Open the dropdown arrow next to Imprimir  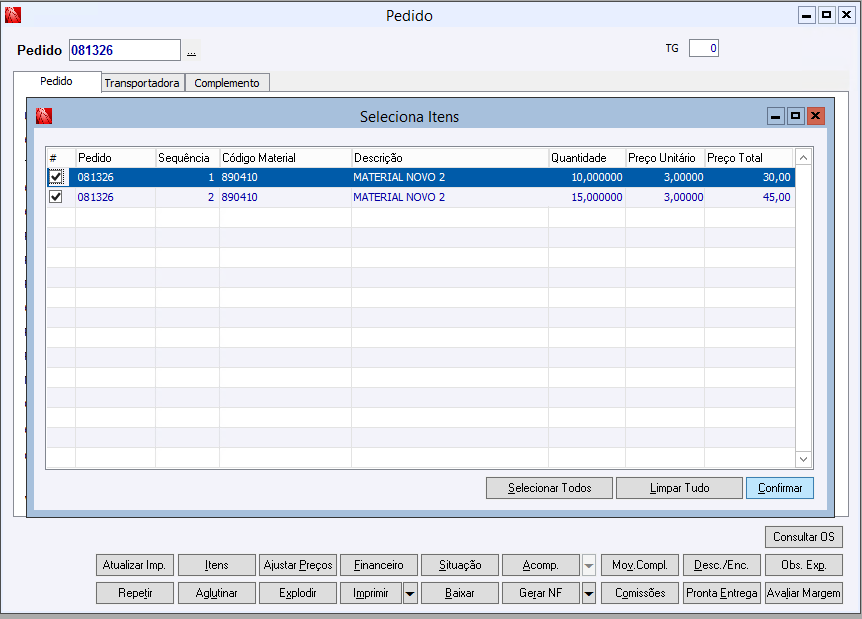tap(410, 593)
